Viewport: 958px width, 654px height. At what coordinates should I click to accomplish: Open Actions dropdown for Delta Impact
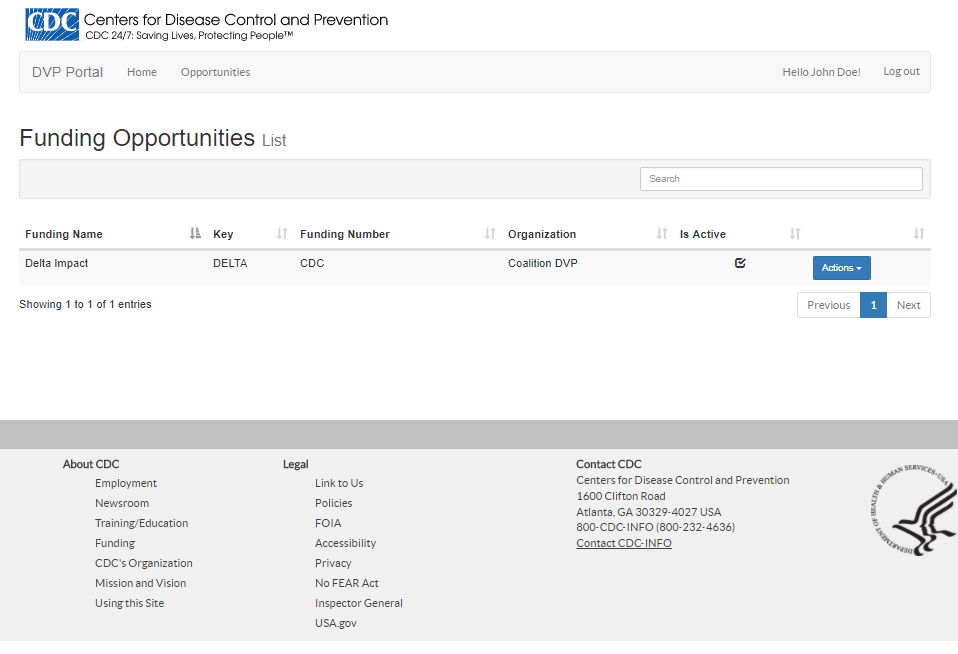tap(841, 268)
